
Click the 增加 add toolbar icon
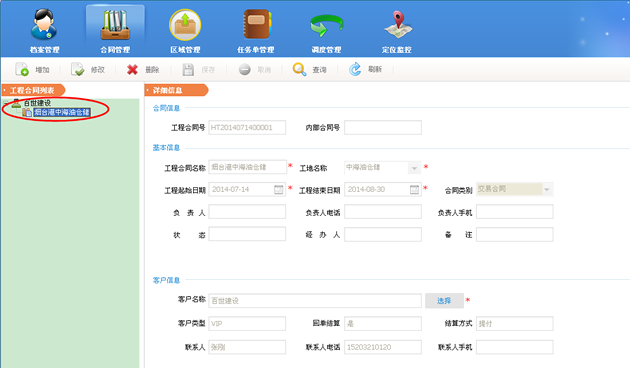click(22, 70)
